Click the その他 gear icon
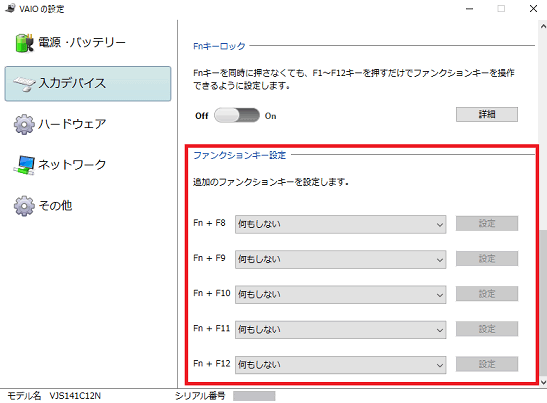This screenshot has height=403, width=547. [24, 206]
